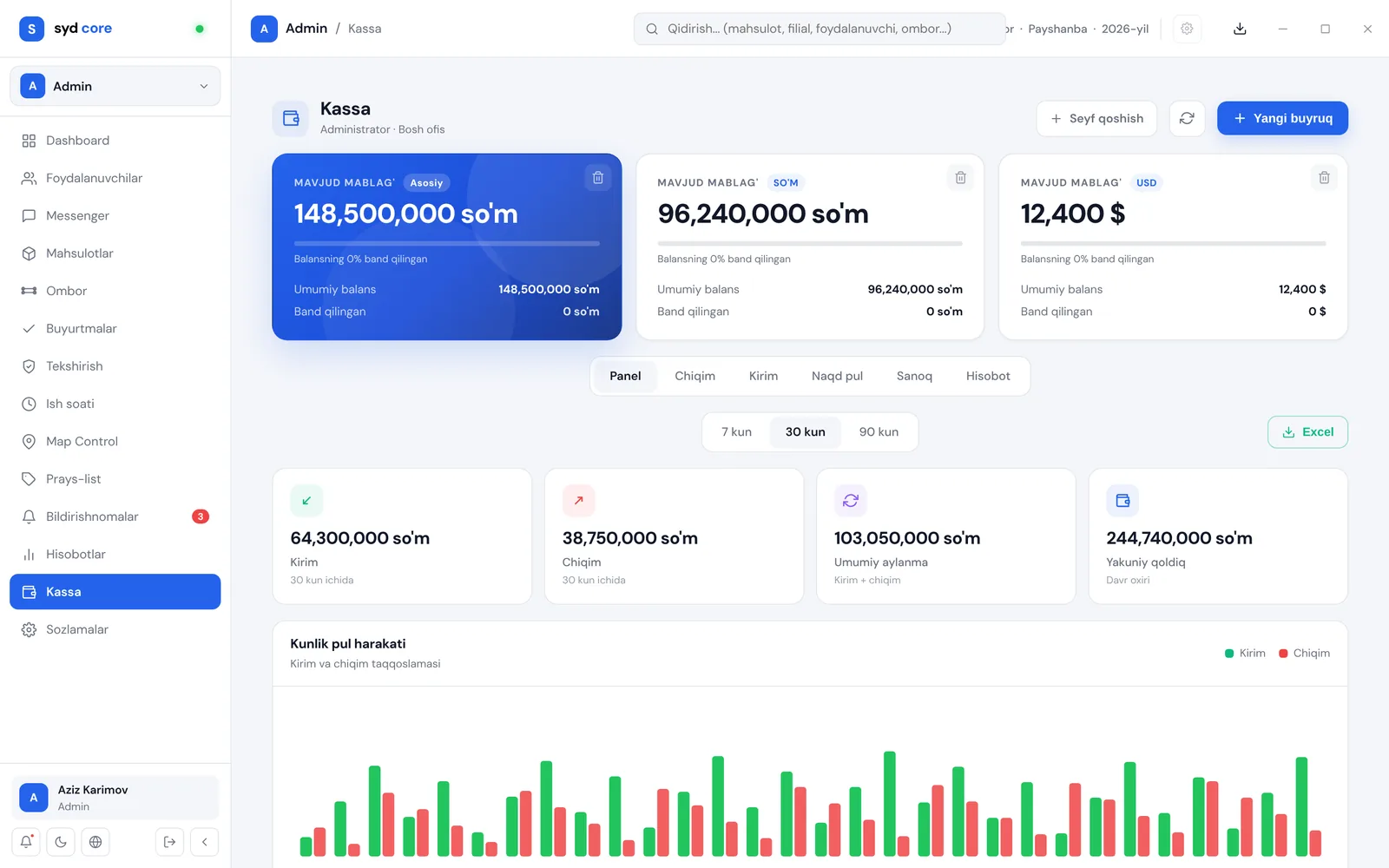
Task: Open Buyurtmalar orders page
Action: [x=115, y=328]
